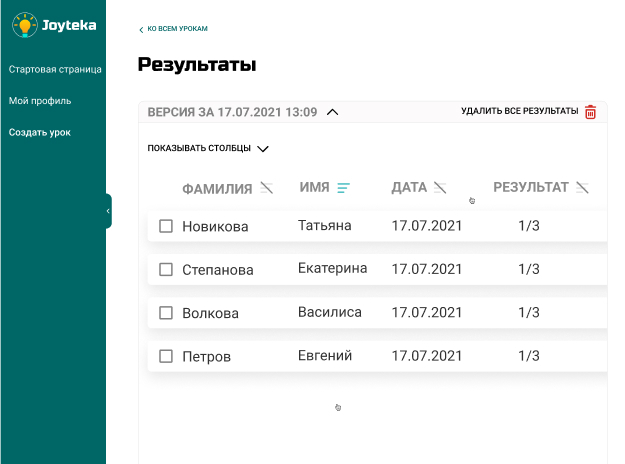Click the Joyteka brand name text

pos(69,25)
